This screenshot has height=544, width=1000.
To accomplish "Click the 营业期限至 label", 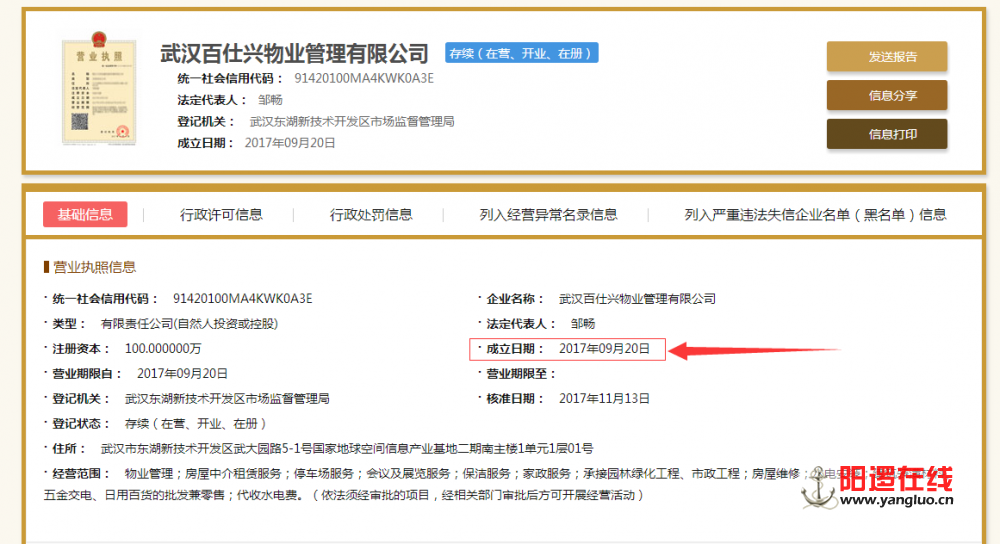I will click(520, 374).
